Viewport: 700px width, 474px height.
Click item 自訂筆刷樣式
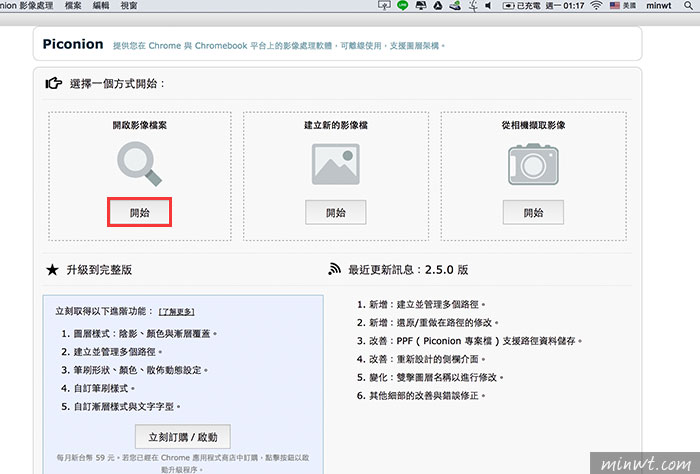pyautogui.click(x=104, y=388)
